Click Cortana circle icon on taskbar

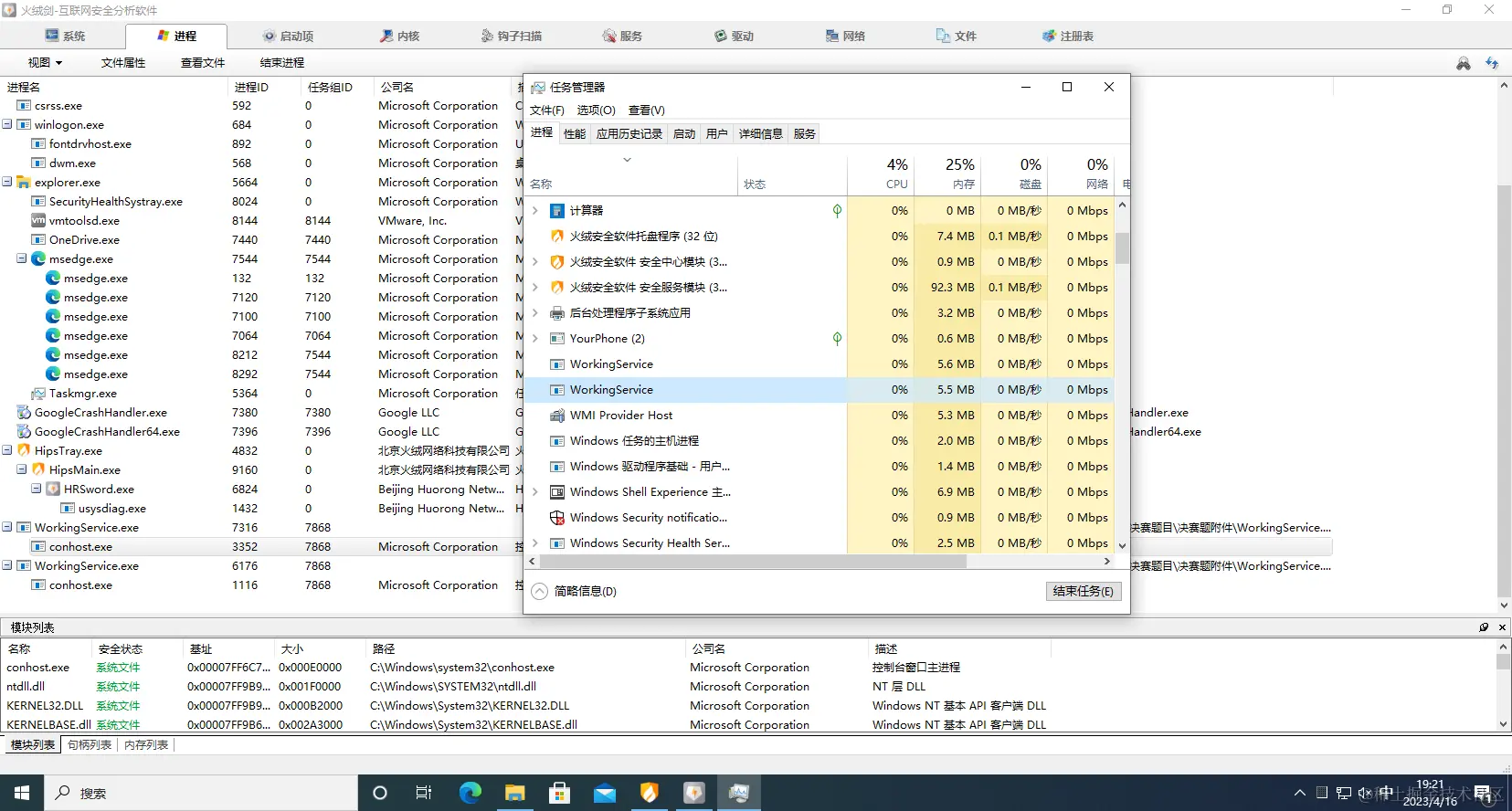pos(380,793)
